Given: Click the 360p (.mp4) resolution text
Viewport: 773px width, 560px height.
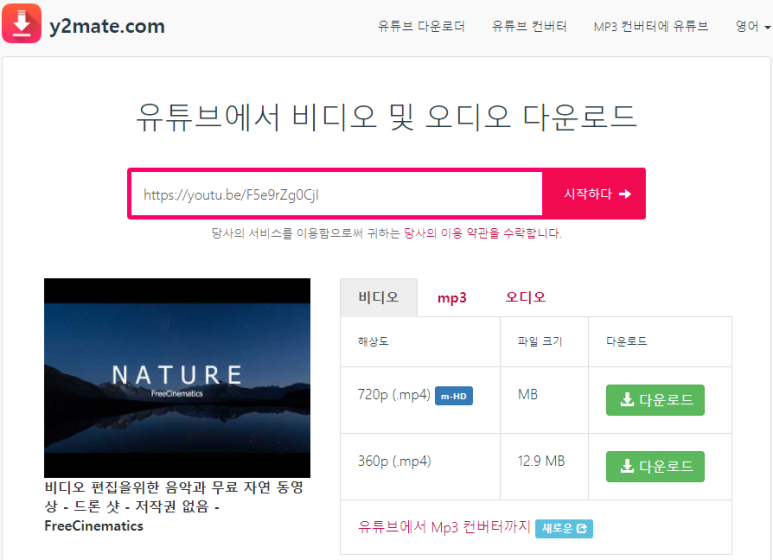Looking at the screenshot, I should click(x=394, y=461).
